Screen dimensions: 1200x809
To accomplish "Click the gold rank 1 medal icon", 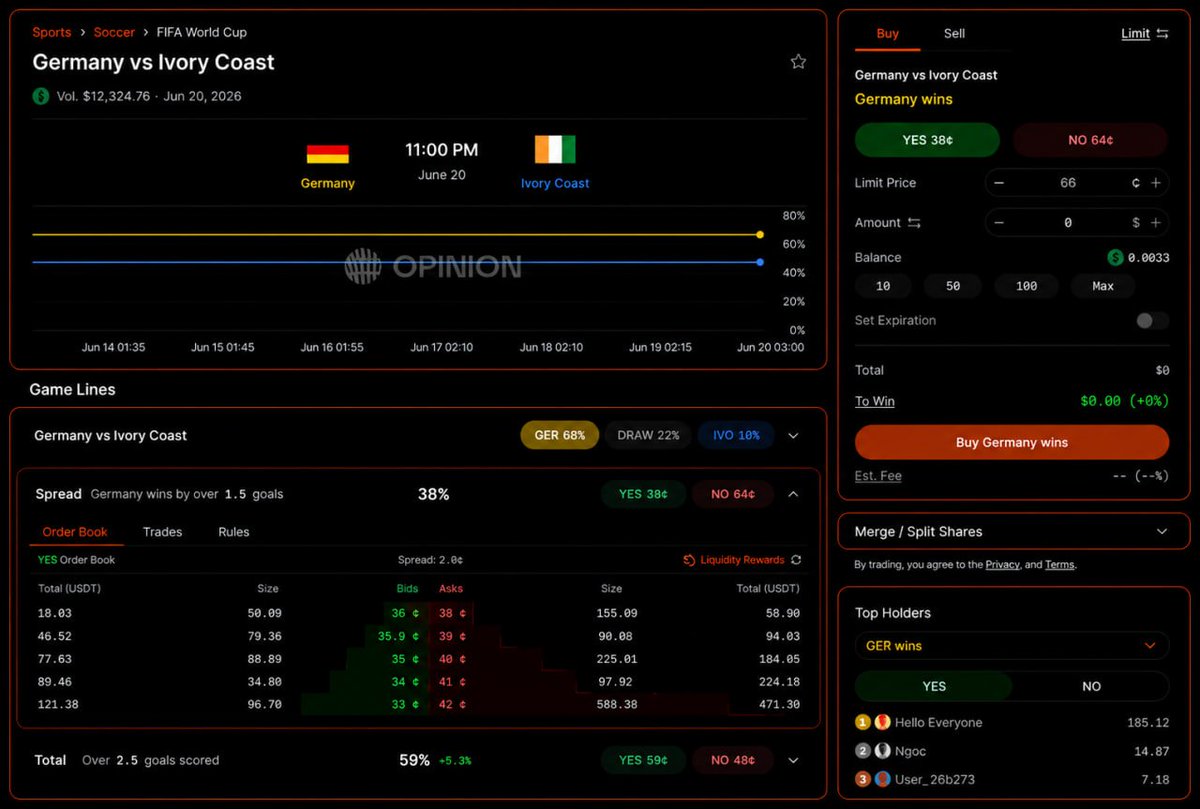I will click(x=863, y=722).
